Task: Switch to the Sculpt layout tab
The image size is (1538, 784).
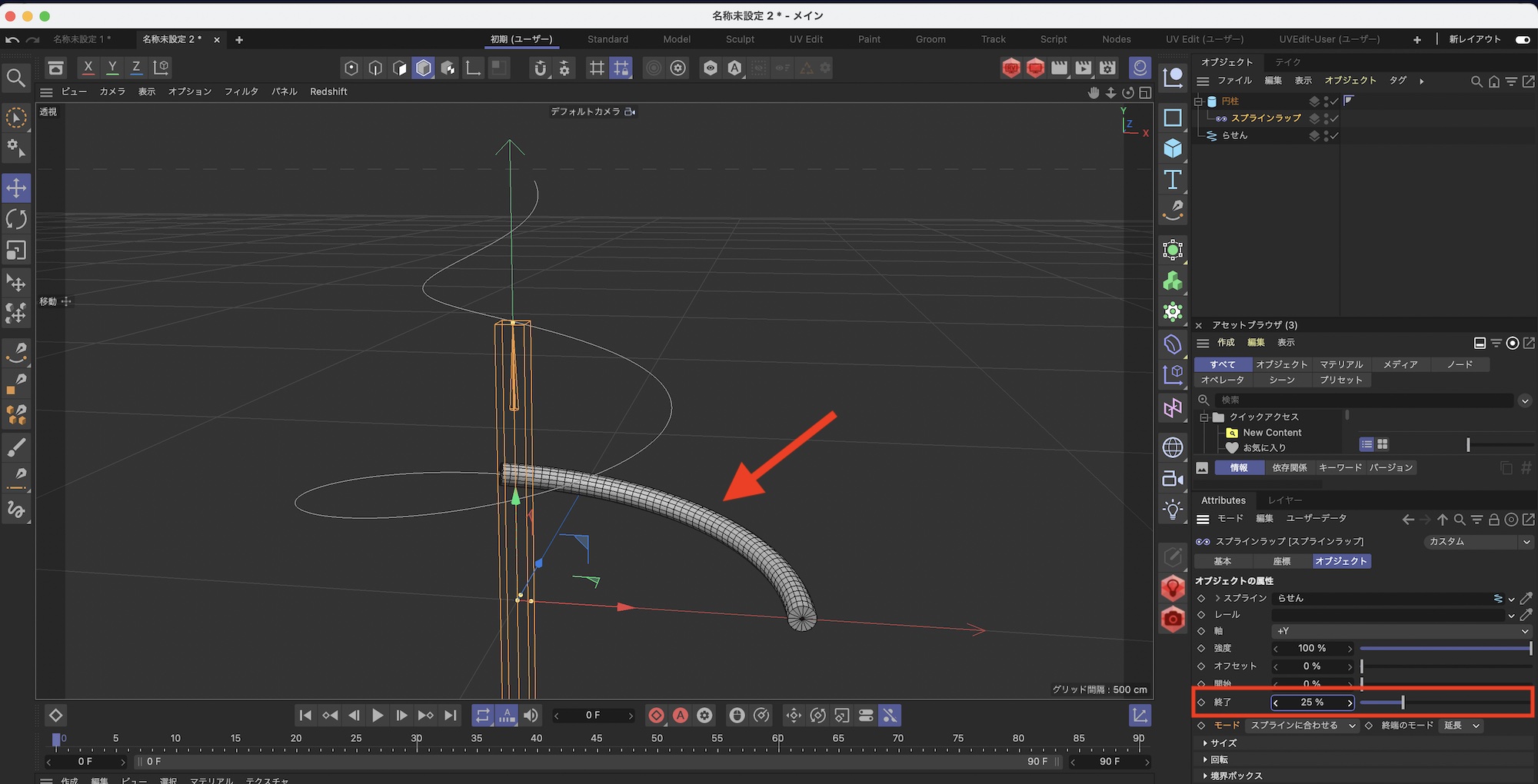Action: point(740,39)
